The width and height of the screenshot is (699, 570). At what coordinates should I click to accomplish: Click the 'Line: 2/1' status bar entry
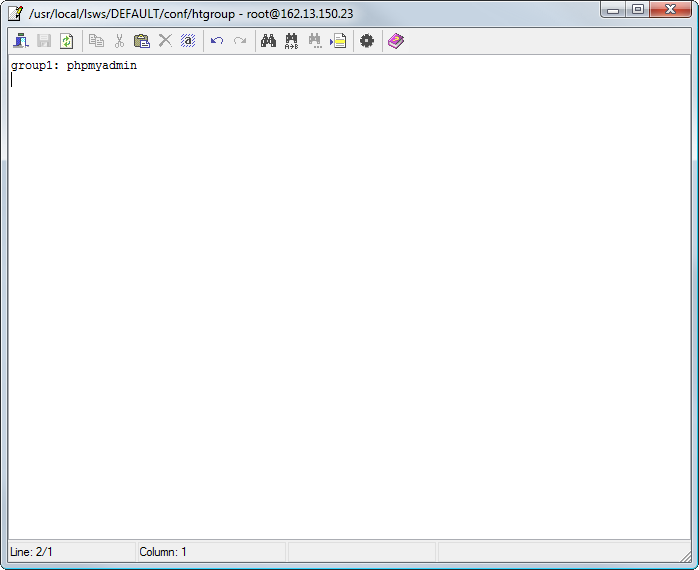point(31,552)
